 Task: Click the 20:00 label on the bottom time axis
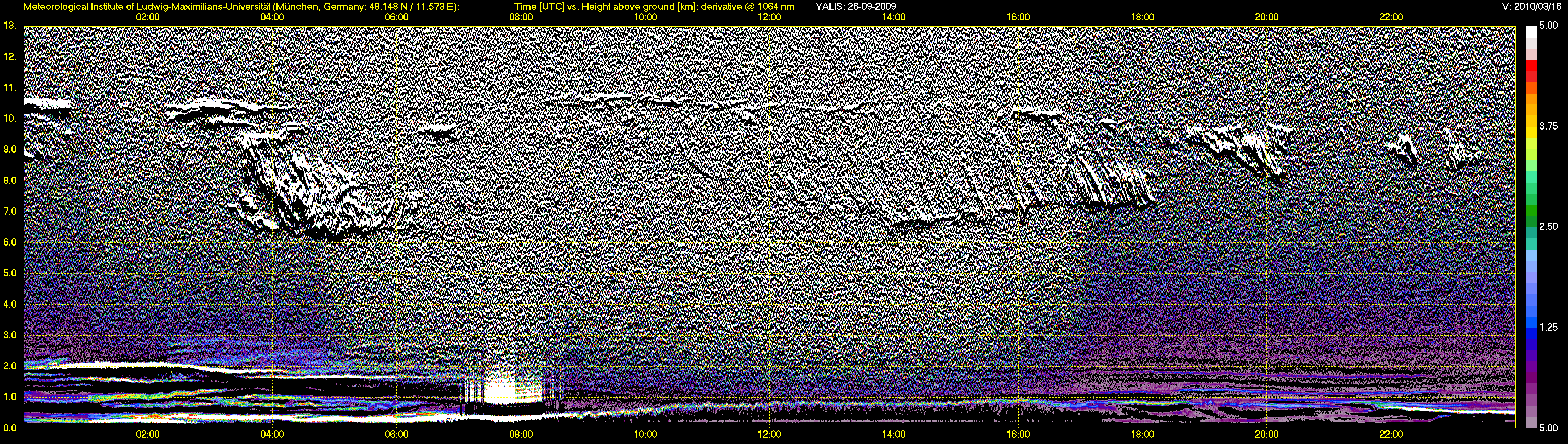tap(1267, 434)
